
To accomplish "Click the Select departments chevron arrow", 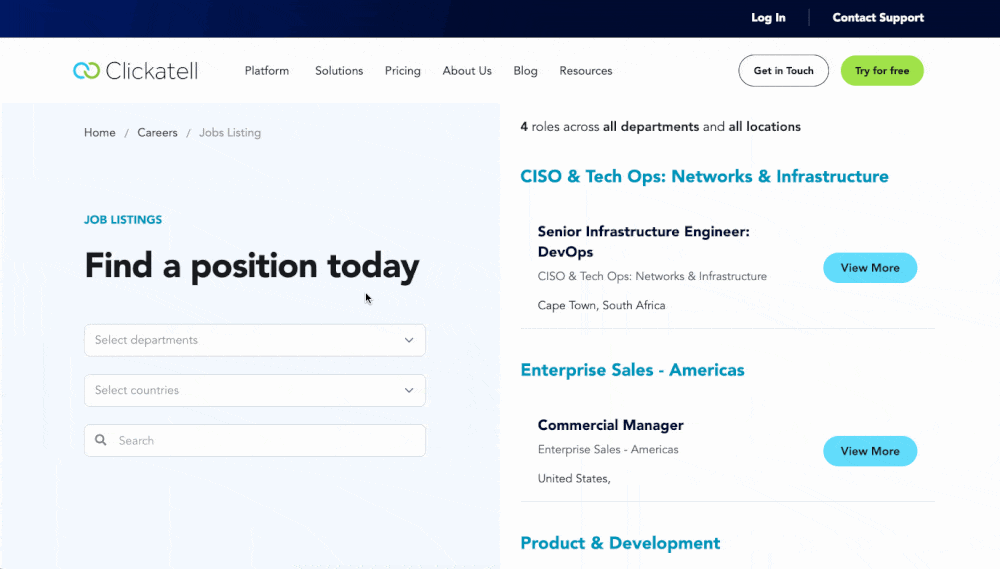I will coord(409,340).
